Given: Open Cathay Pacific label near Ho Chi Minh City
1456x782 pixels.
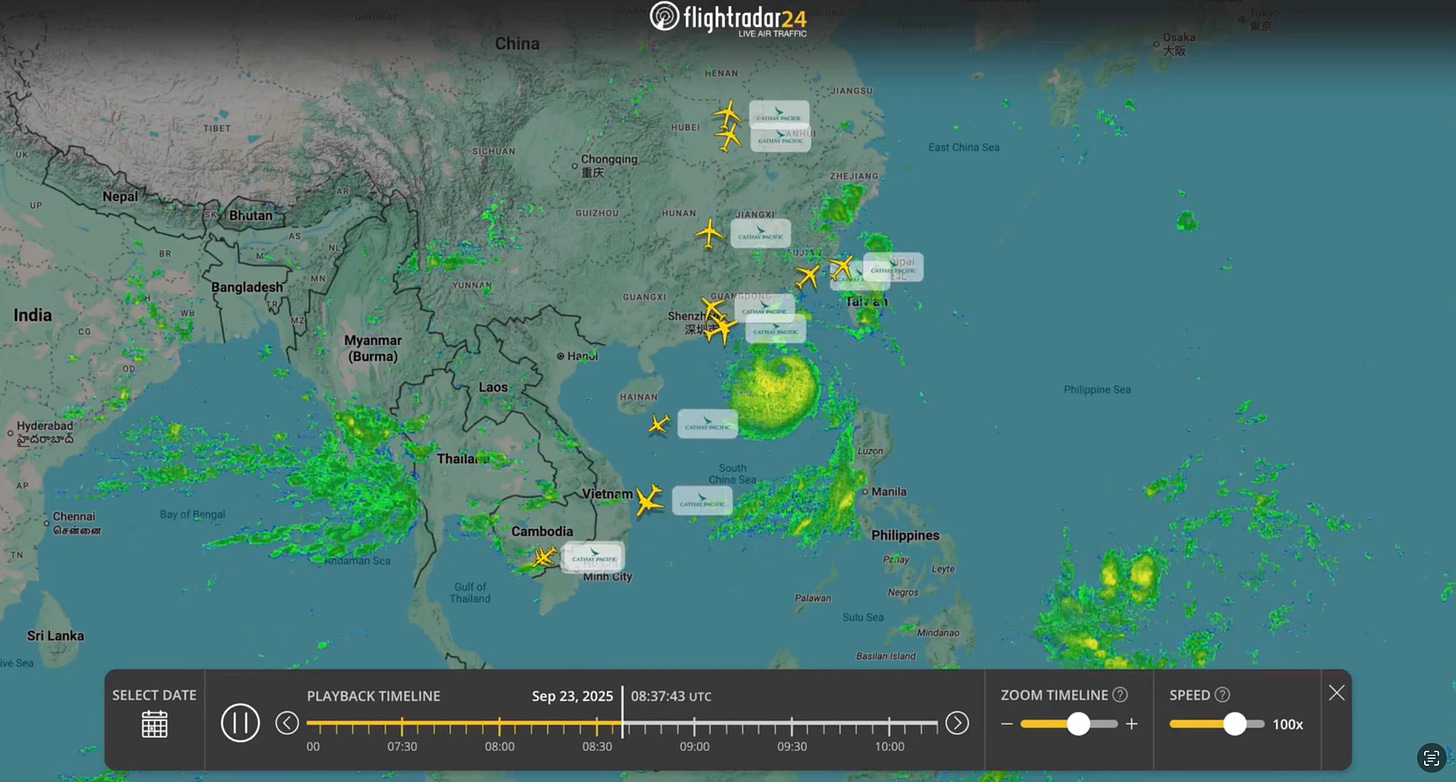Looking at the screenshot, I should (594, 557).
